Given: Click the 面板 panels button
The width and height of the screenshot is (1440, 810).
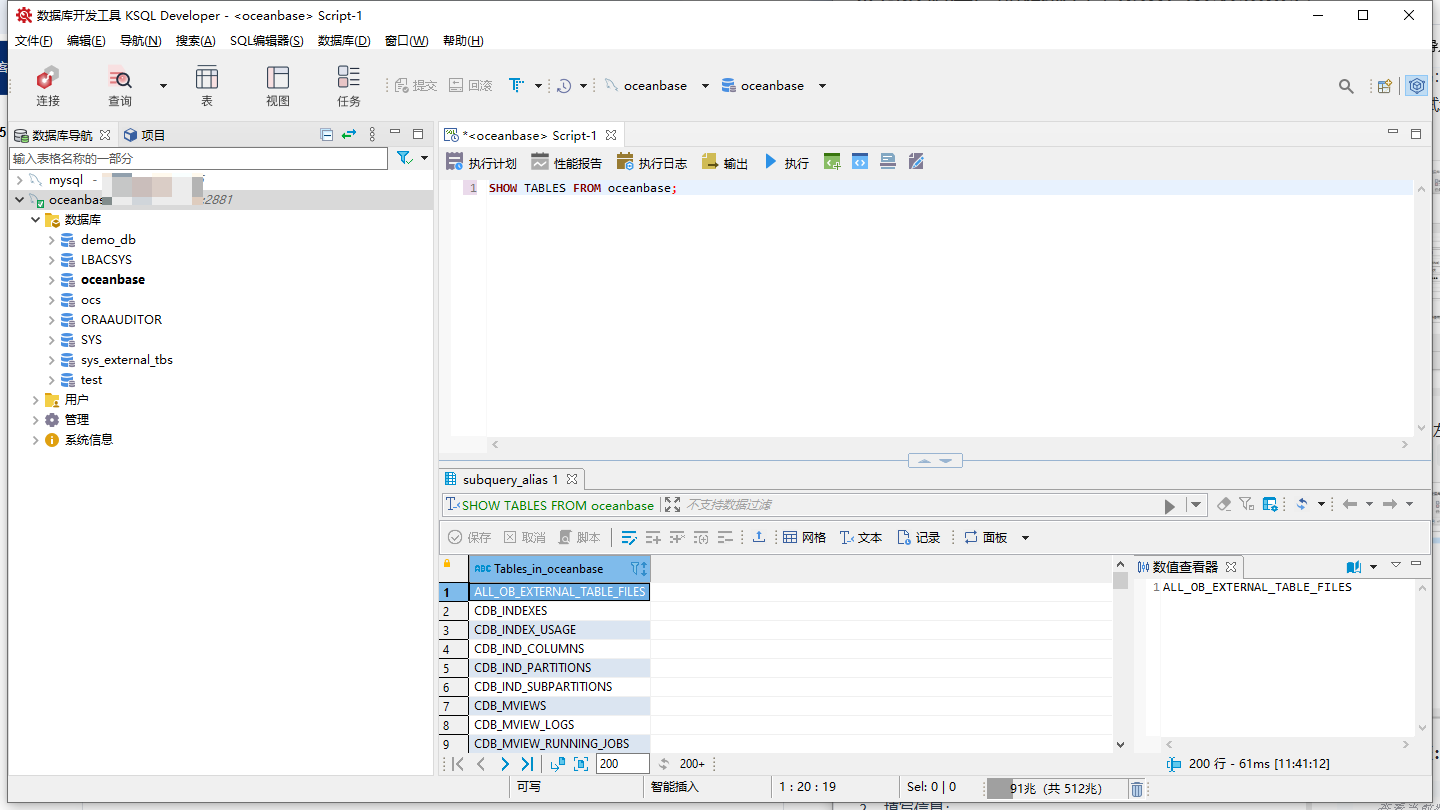Looking at the screenshot, I should pos(986,537).
